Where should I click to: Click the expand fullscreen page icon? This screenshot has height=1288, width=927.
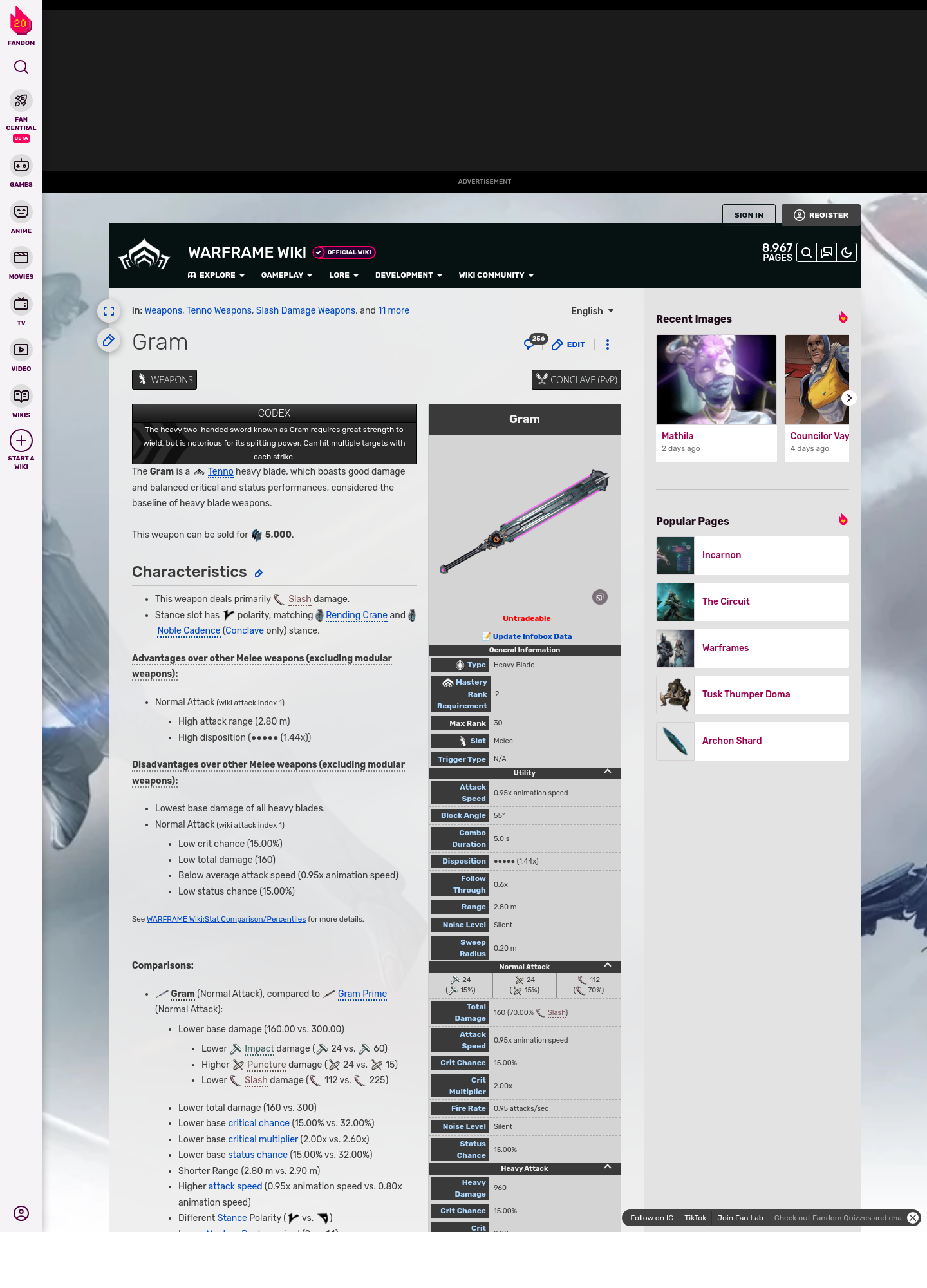point(109,311)
